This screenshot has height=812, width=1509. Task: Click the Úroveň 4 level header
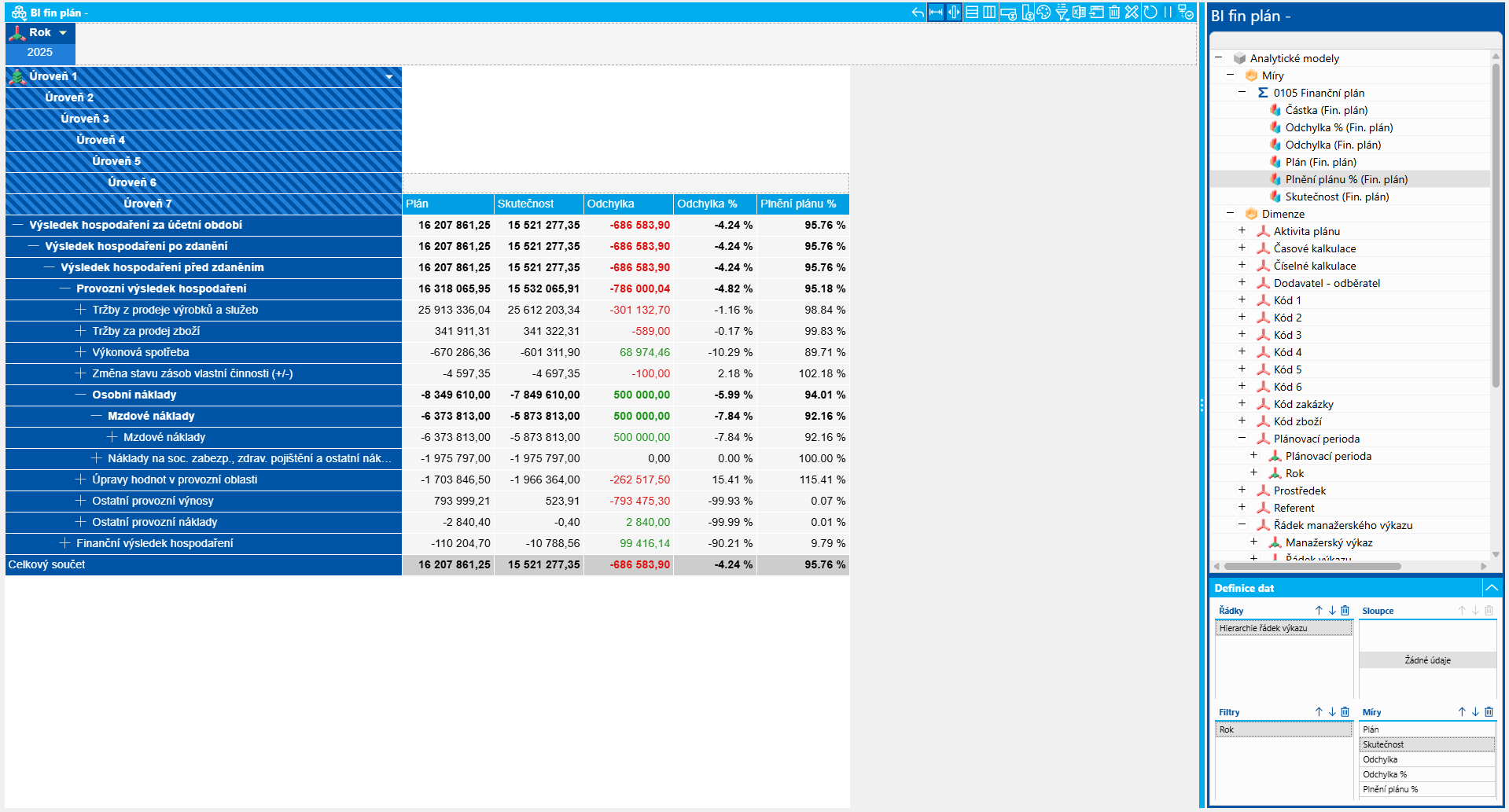pos(204,140)
